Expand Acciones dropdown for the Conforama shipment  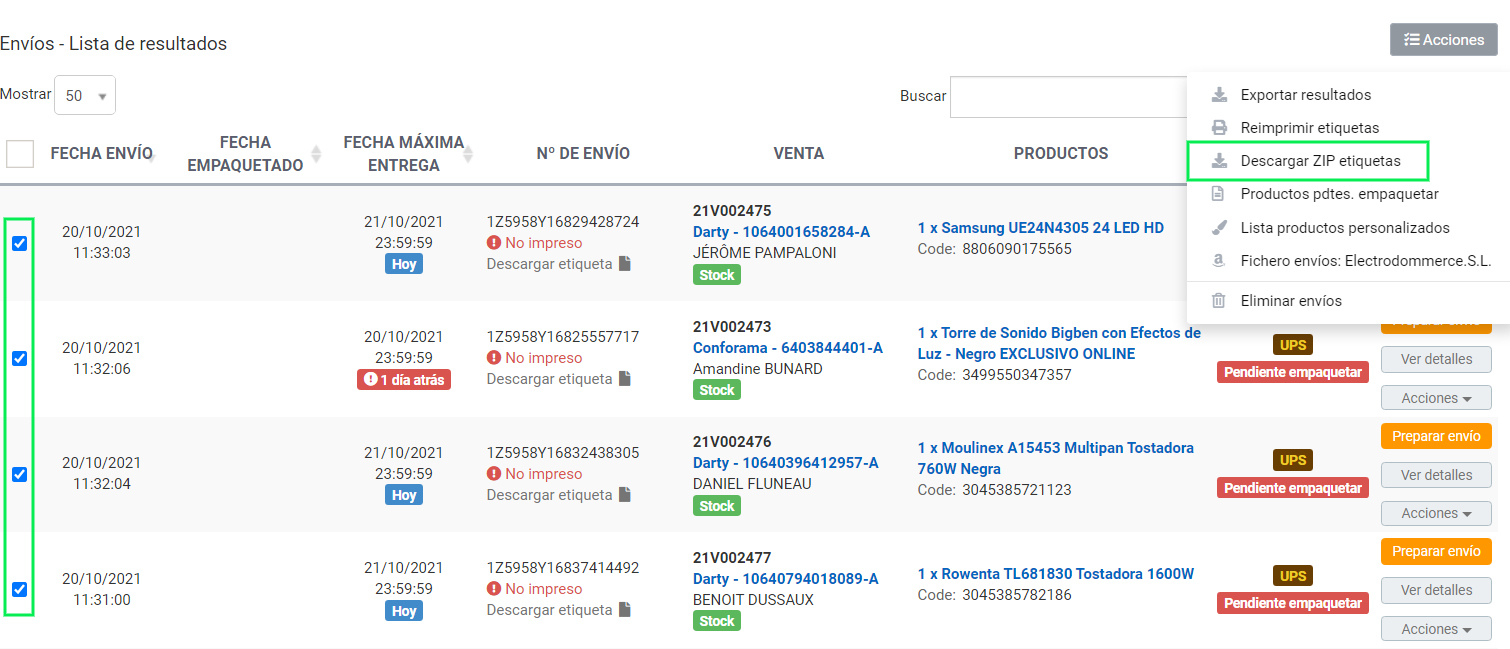coord(1436,398)
